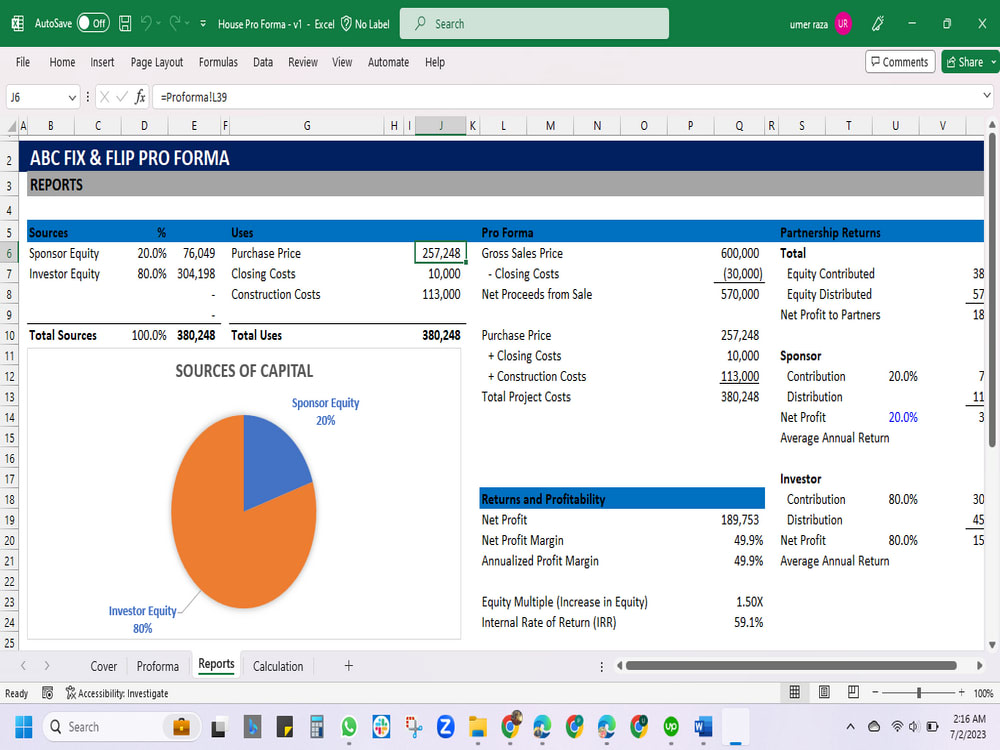Click the zoom out minus button

(876, 693)
